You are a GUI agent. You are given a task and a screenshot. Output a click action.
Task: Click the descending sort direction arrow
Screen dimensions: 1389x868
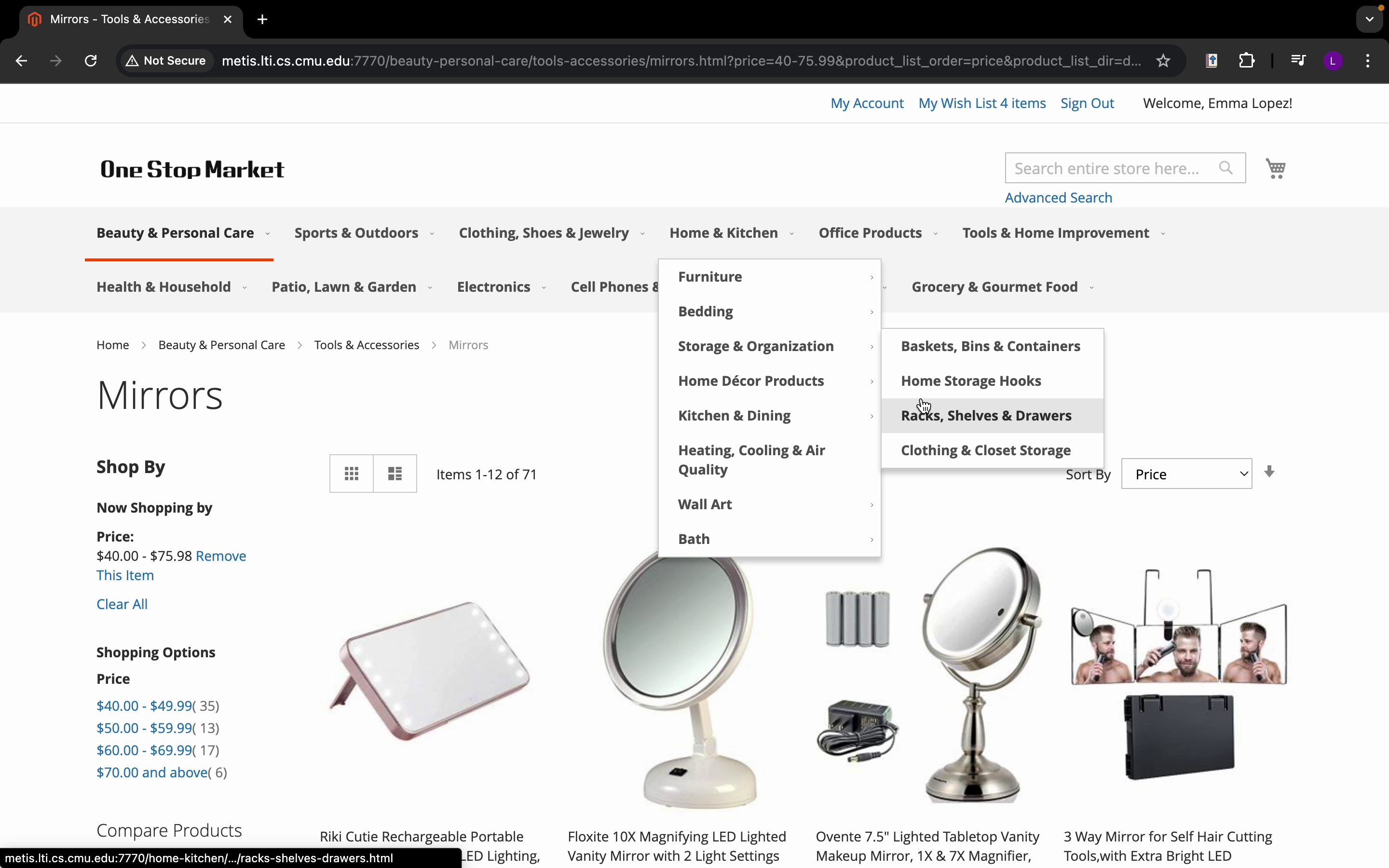tap(1269, 472)
